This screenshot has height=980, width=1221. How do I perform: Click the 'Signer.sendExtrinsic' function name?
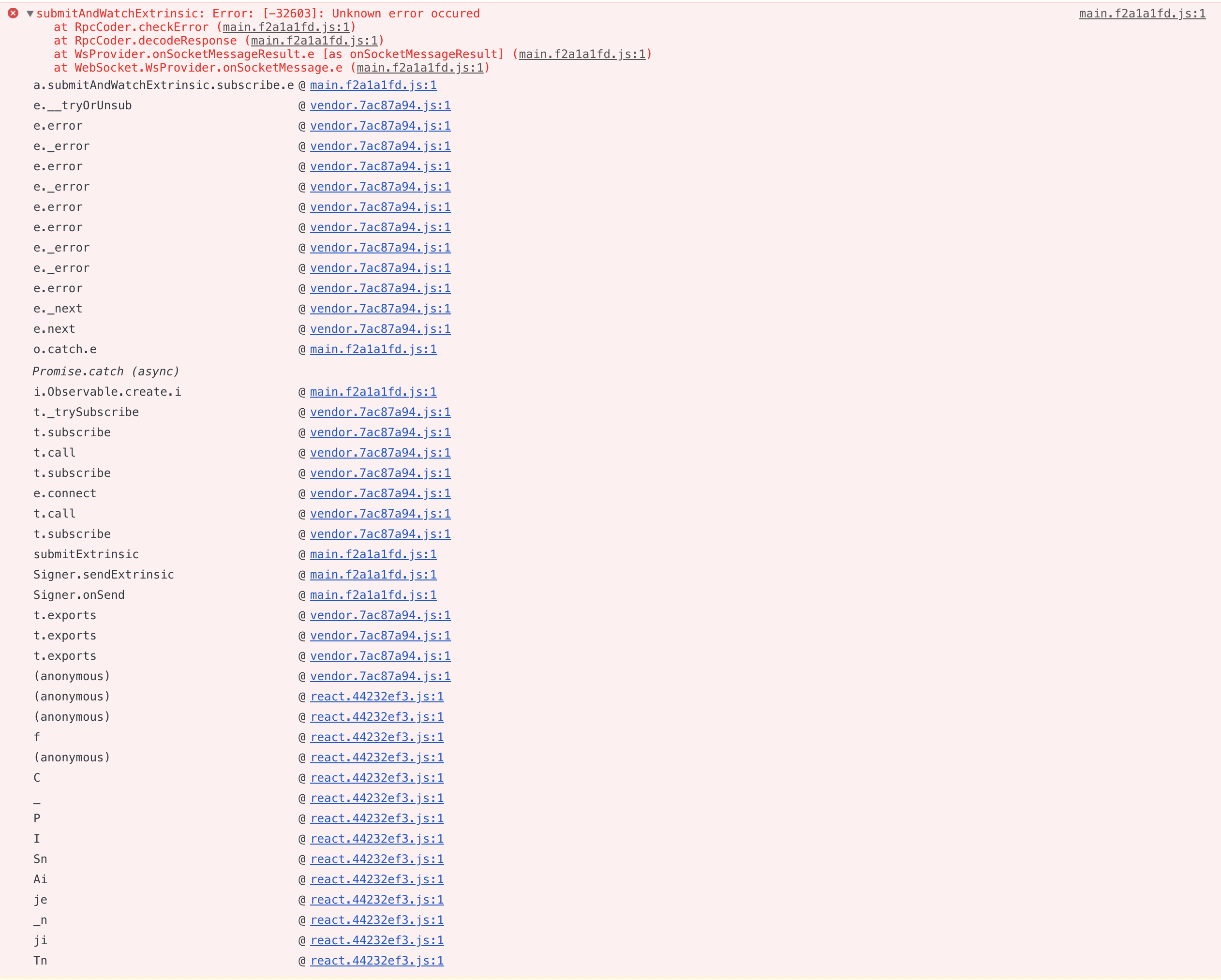[x=104, y=575]
